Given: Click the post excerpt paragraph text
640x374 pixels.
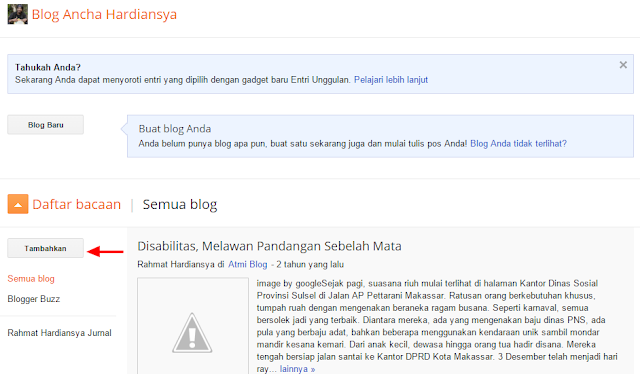Looking at the screenshot, I should point(437,326).
